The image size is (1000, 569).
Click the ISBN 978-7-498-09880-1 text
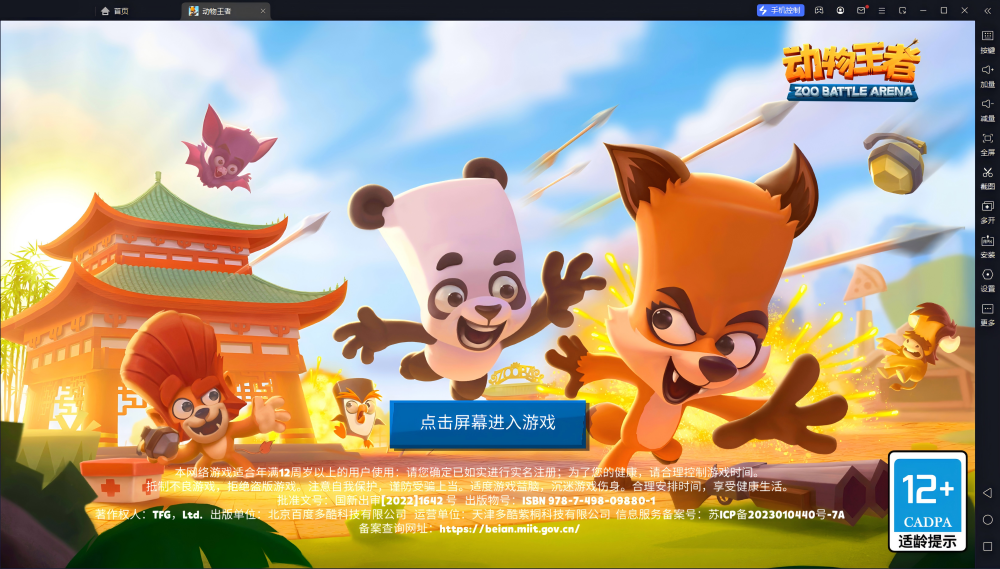click(x=589, y=501)
